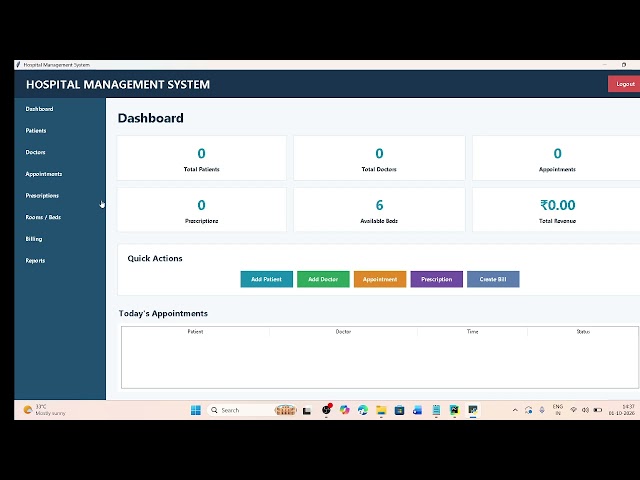Open the weather widget showing 33°C
The height and width of the screenshot is (480, 640).
44,410
